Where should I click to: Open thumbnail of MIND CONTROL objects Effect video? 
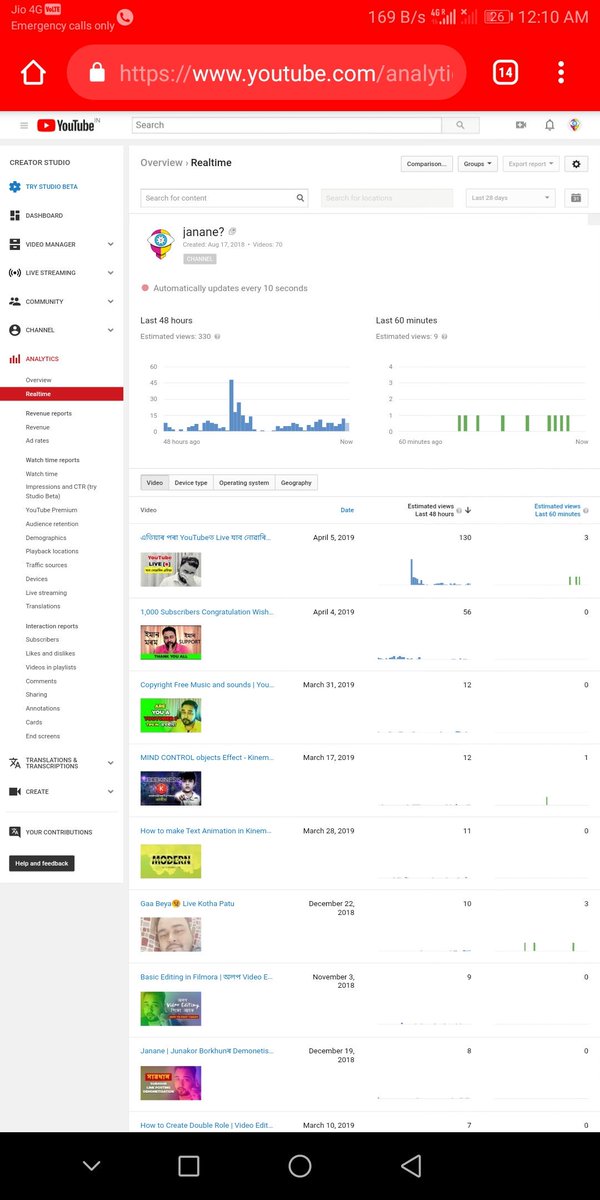[x=171, y=788]
